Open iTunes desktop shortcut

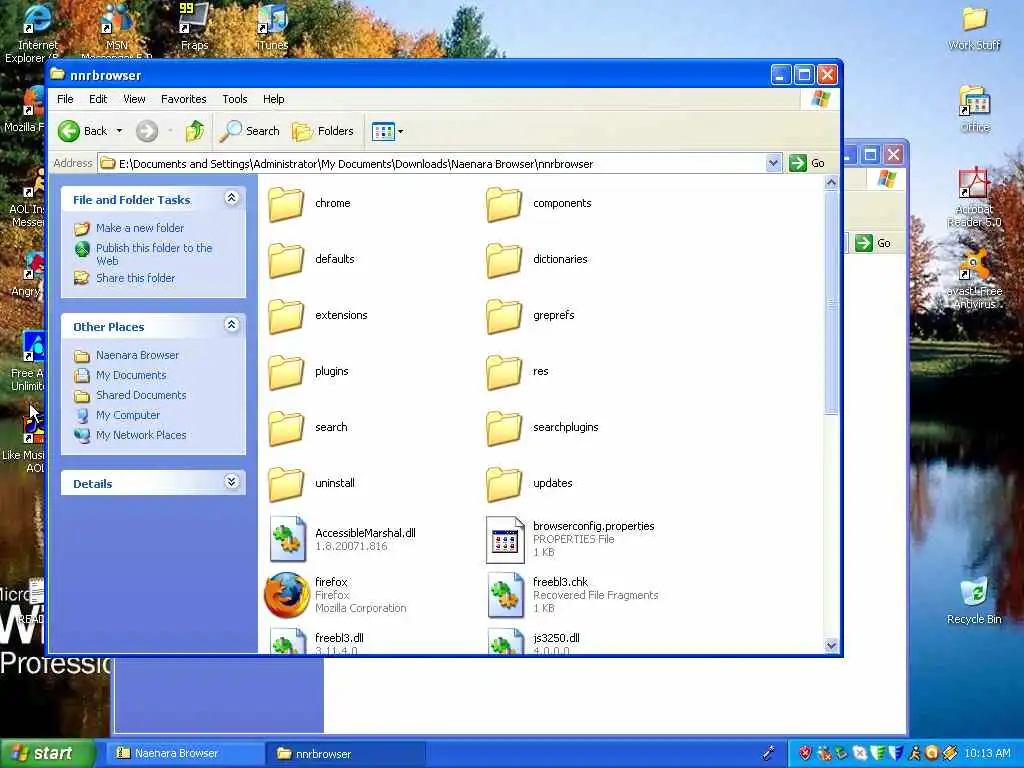click(x=272, y=27)
